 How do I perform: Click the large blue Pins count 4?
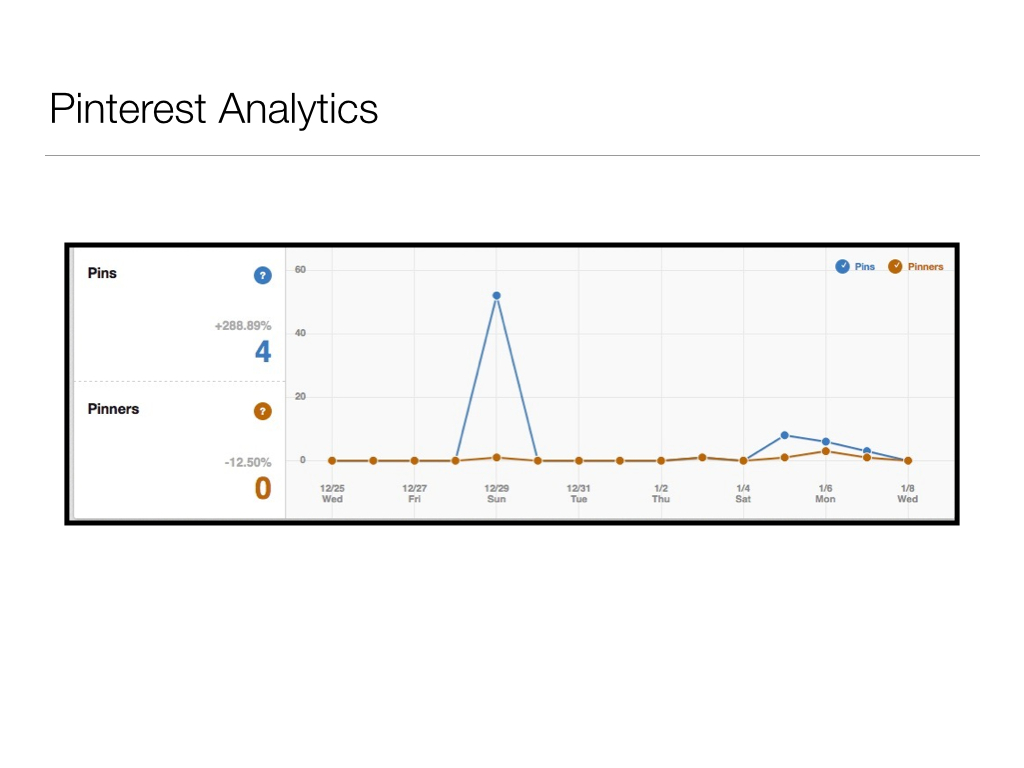(262, 352)
